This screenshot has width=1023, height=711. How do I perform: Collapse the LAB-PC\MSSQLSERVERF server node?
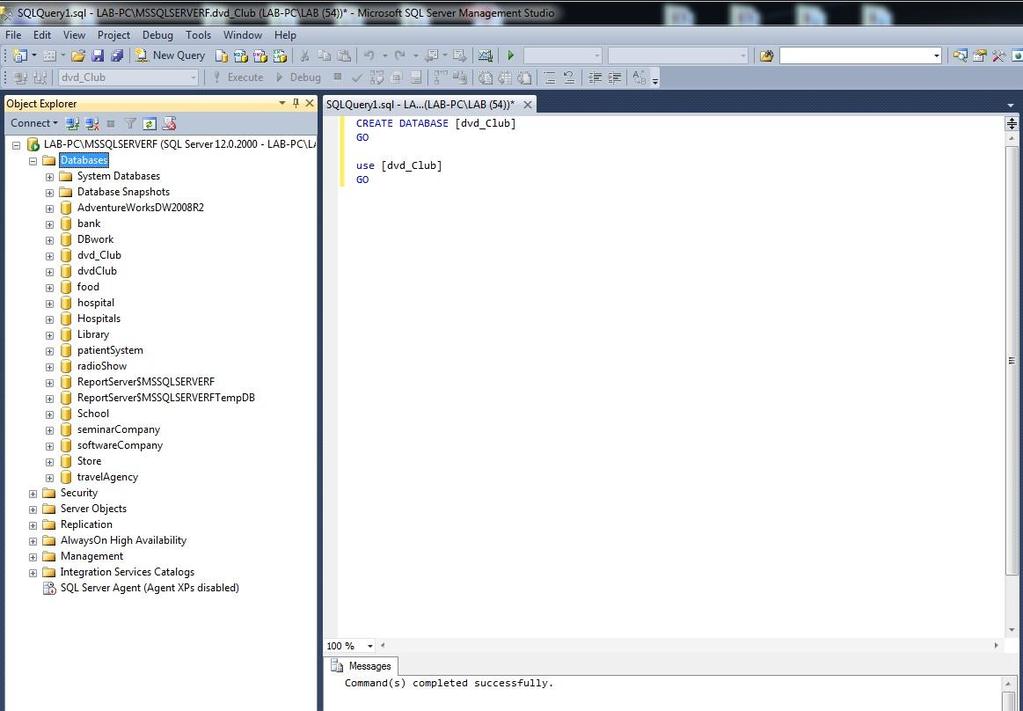tap(16, 145)
